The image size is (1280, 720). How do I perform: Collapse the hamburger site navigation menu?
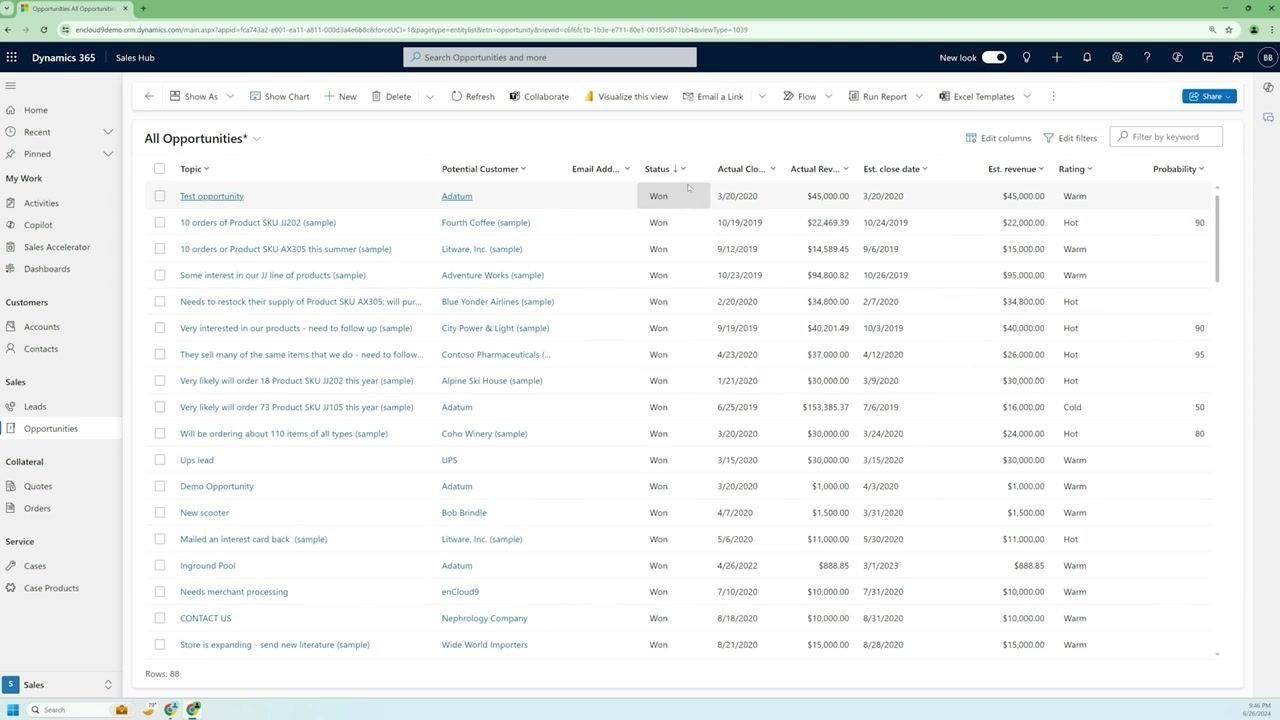[x=10, y=86]
